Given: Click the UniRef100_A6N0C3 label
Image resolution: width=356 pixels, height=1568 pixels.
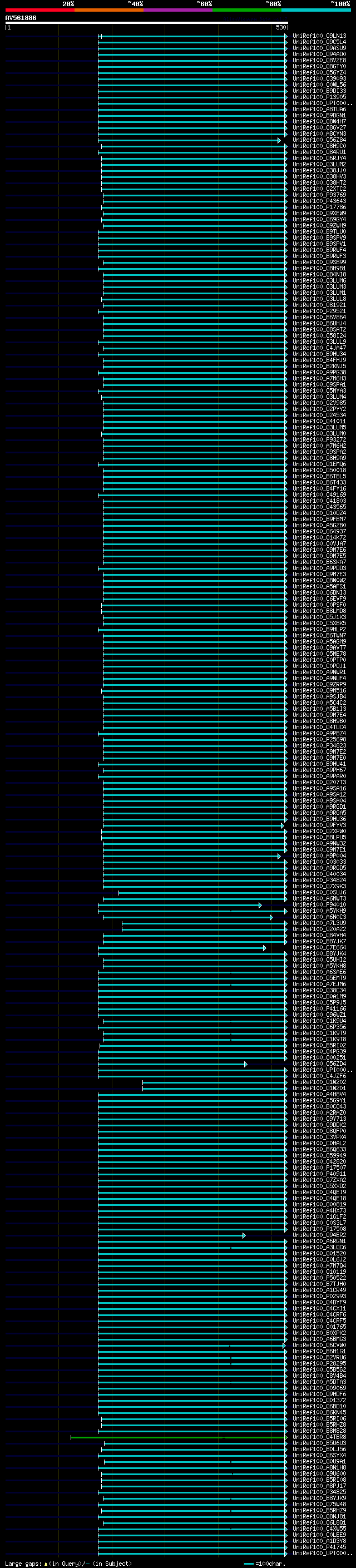Looking at the screenshot, I should [x=319, y=917].
